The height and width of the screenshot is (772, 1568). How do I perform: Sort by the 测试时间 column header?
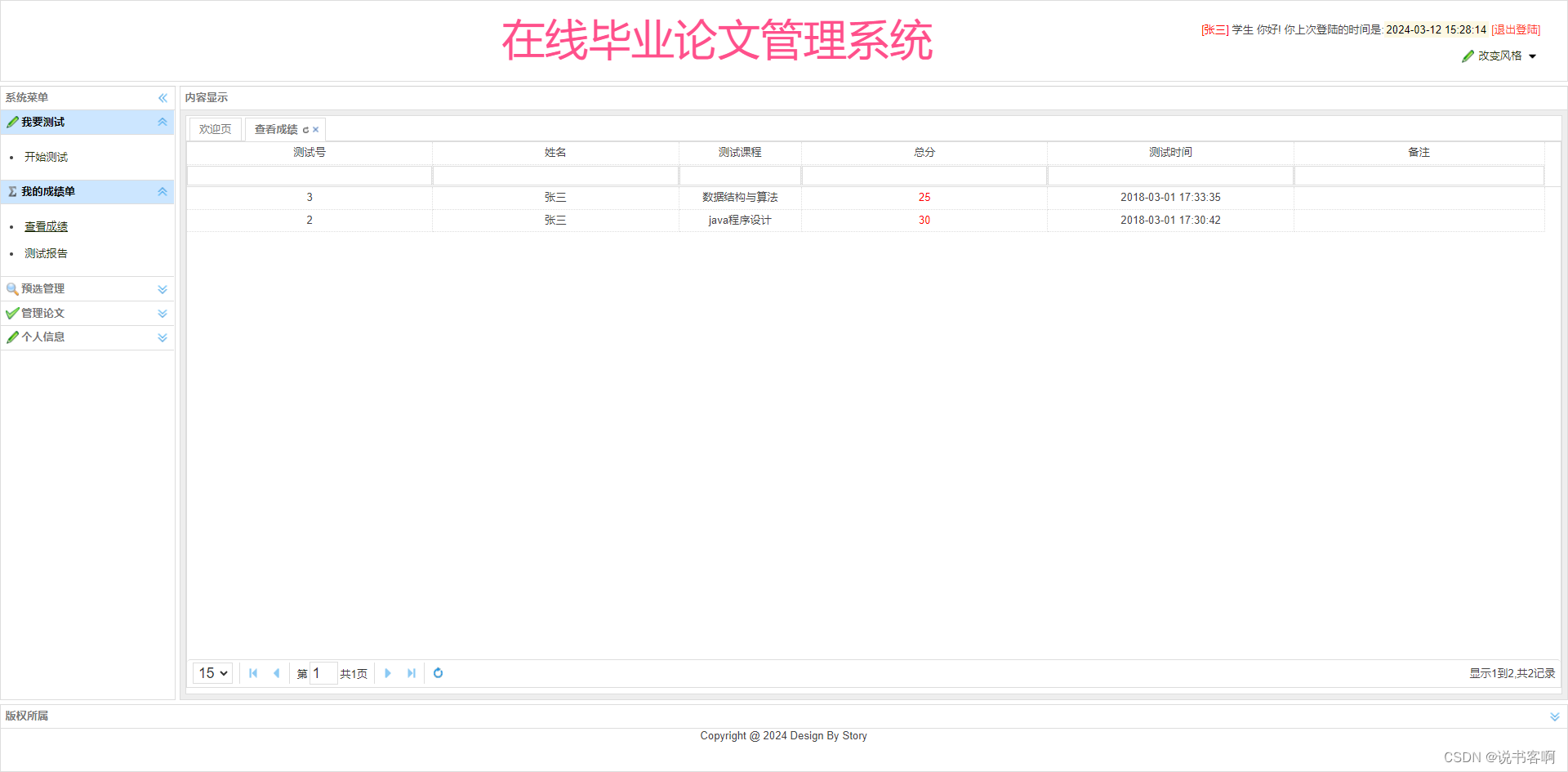[1170, 153]
